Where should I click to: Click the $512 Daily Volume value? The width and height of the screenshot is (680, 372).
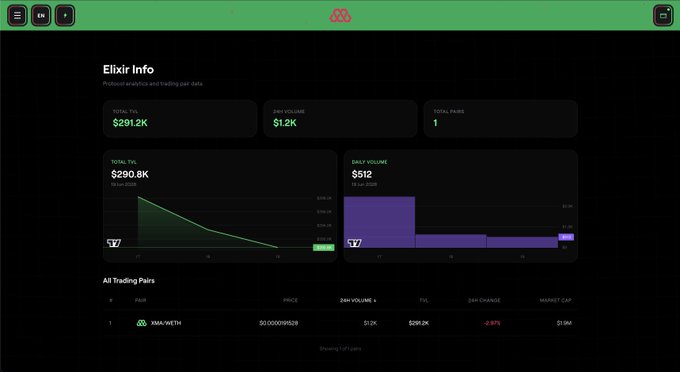(362, 174)
